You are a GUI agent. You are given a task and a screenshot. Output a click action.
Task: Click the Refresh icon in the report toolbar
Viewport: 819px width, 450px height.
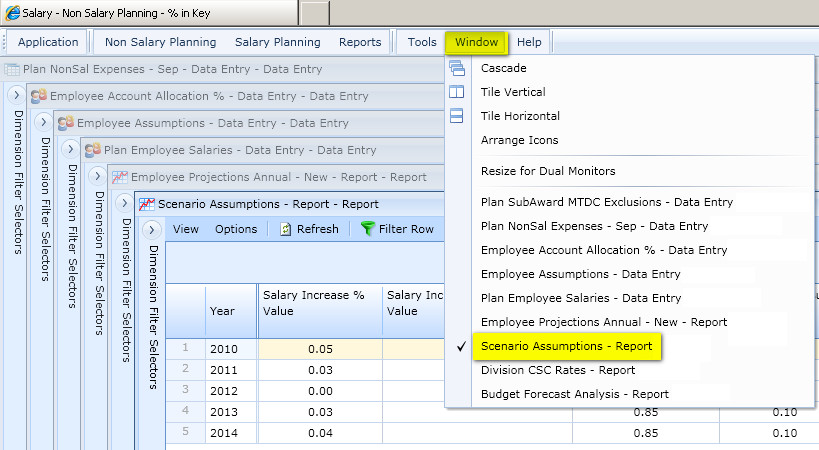click(x=286, y=229)
